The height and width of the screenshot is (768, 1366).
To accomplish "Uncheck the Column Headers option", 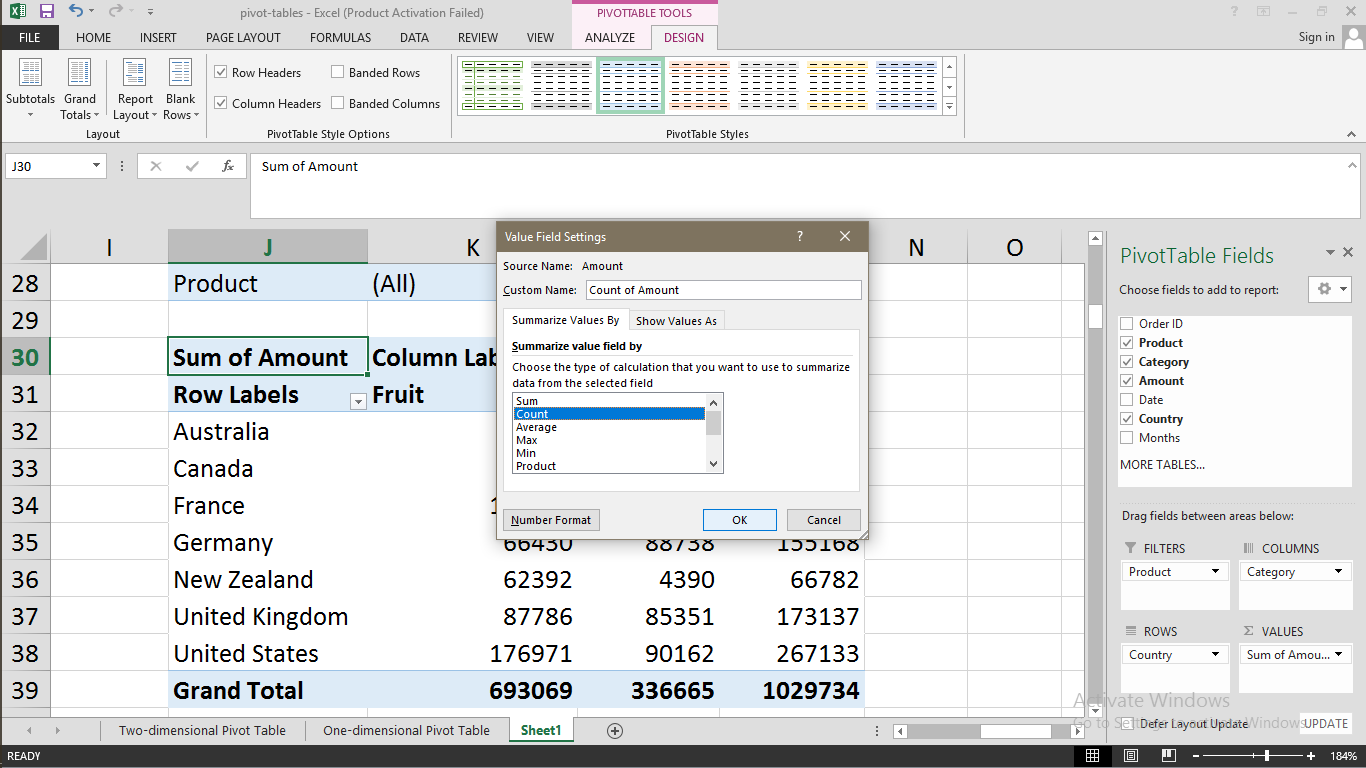I will point(220,103).
